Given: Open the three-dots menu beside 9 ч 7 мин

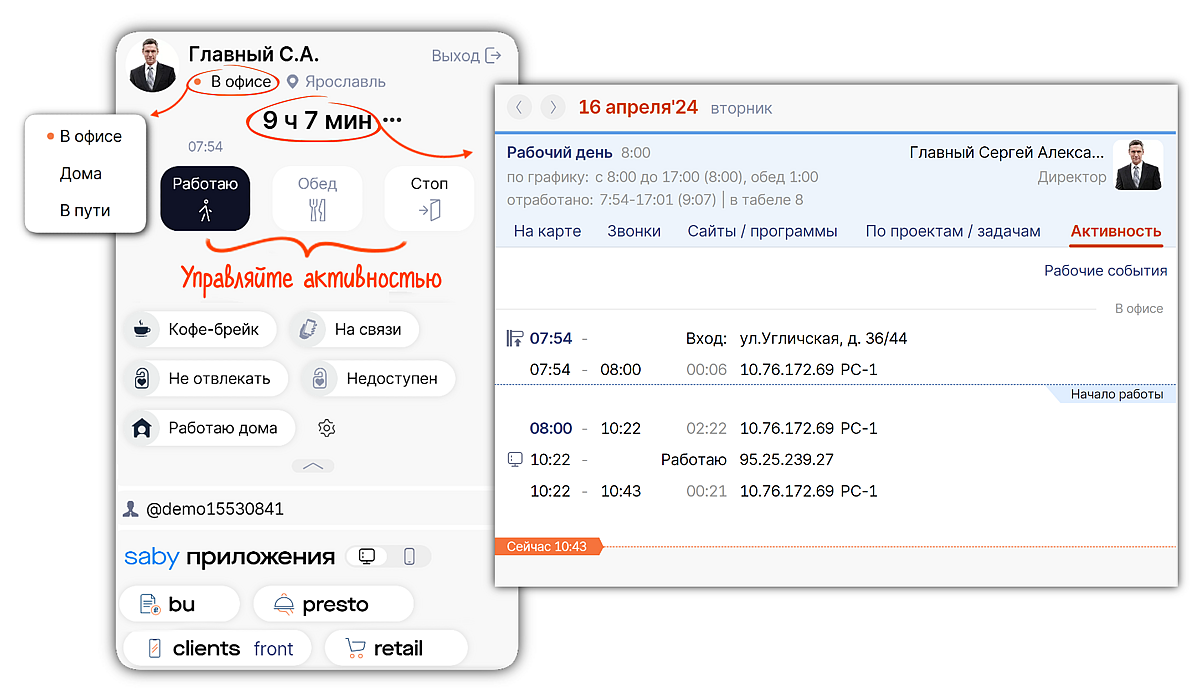Looking at the screenshot, I should [x=393, y=121].
